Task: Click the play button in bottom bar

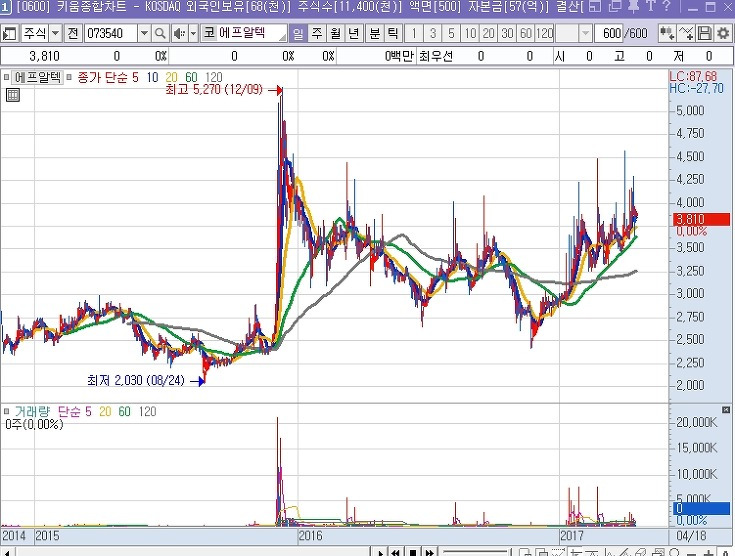Action: 380,553
